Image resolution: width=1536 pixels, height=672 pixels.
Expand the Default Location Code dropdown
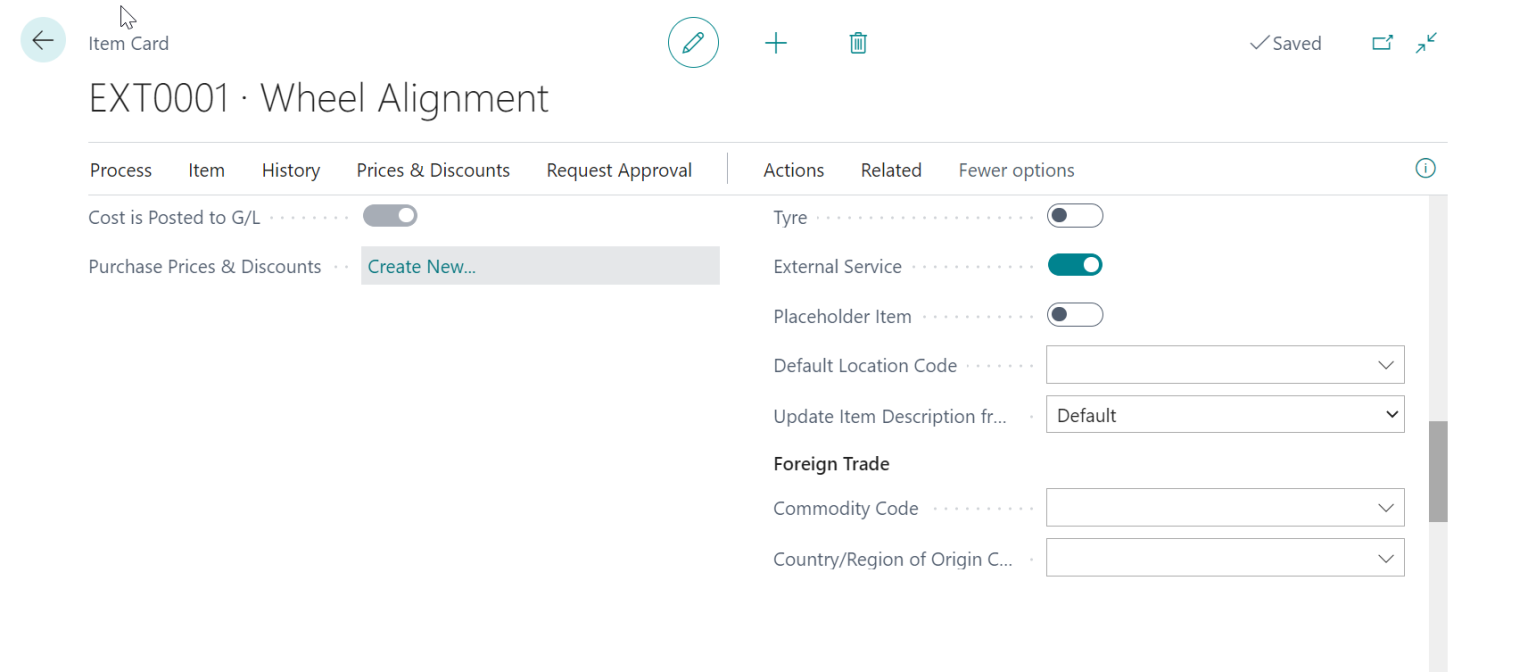coord(1385,365)
